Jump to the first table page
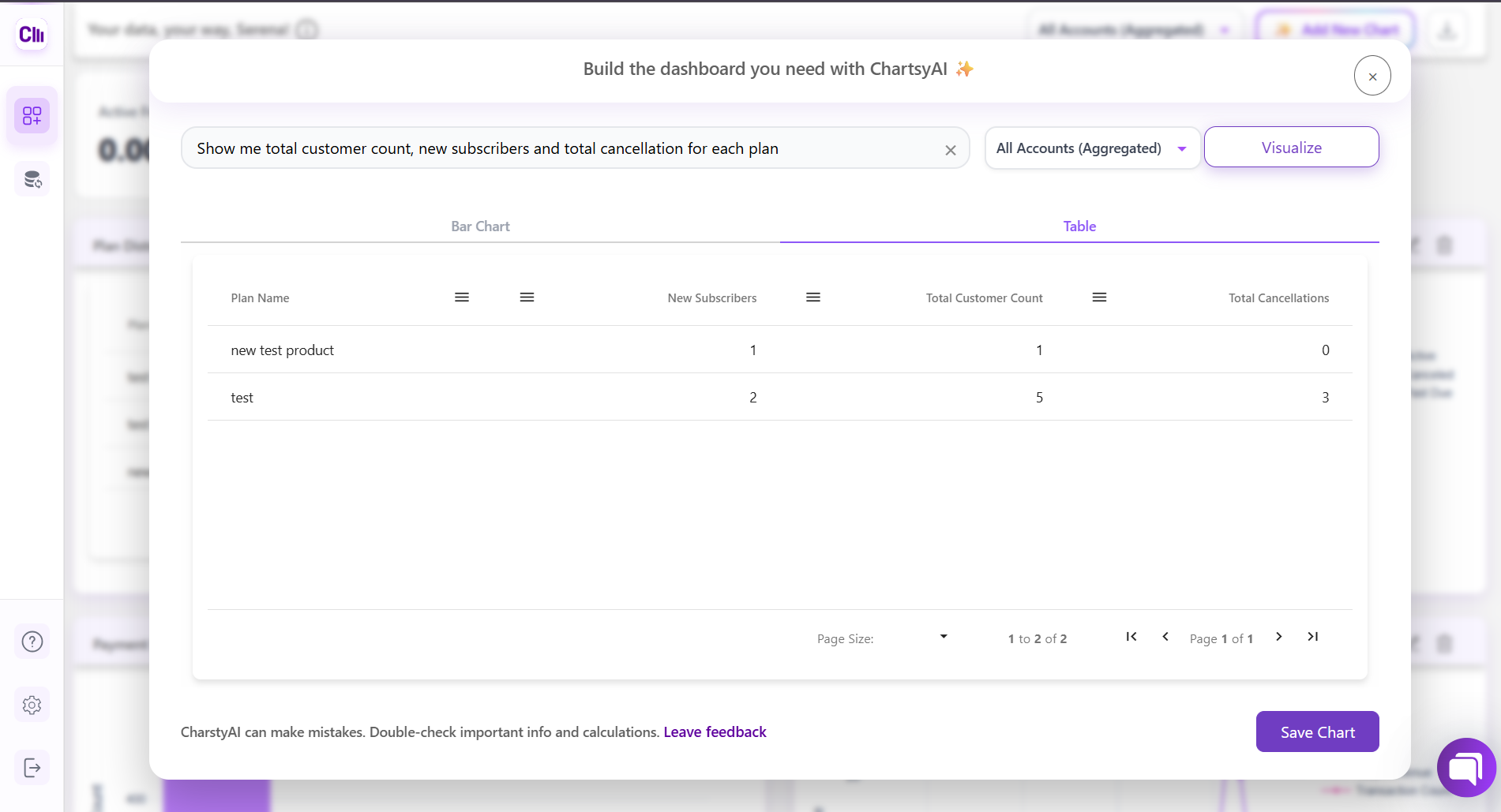The image size is (1501, 812). tap(1131, 637)
